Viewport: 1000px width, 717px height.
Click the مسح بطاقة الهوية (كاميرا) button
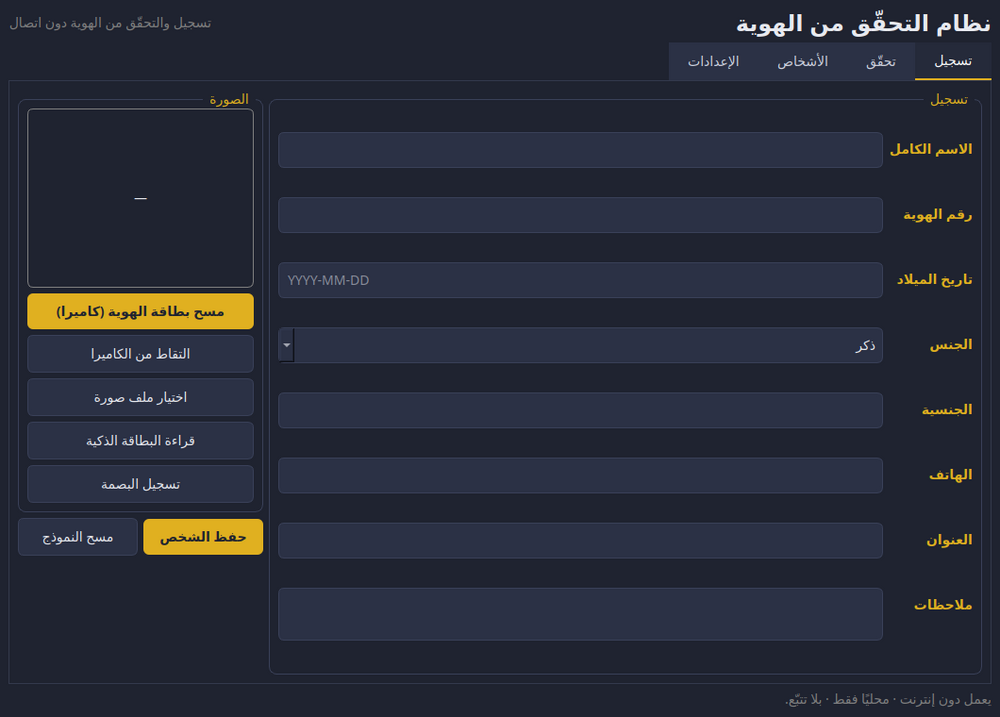[140, 311]
